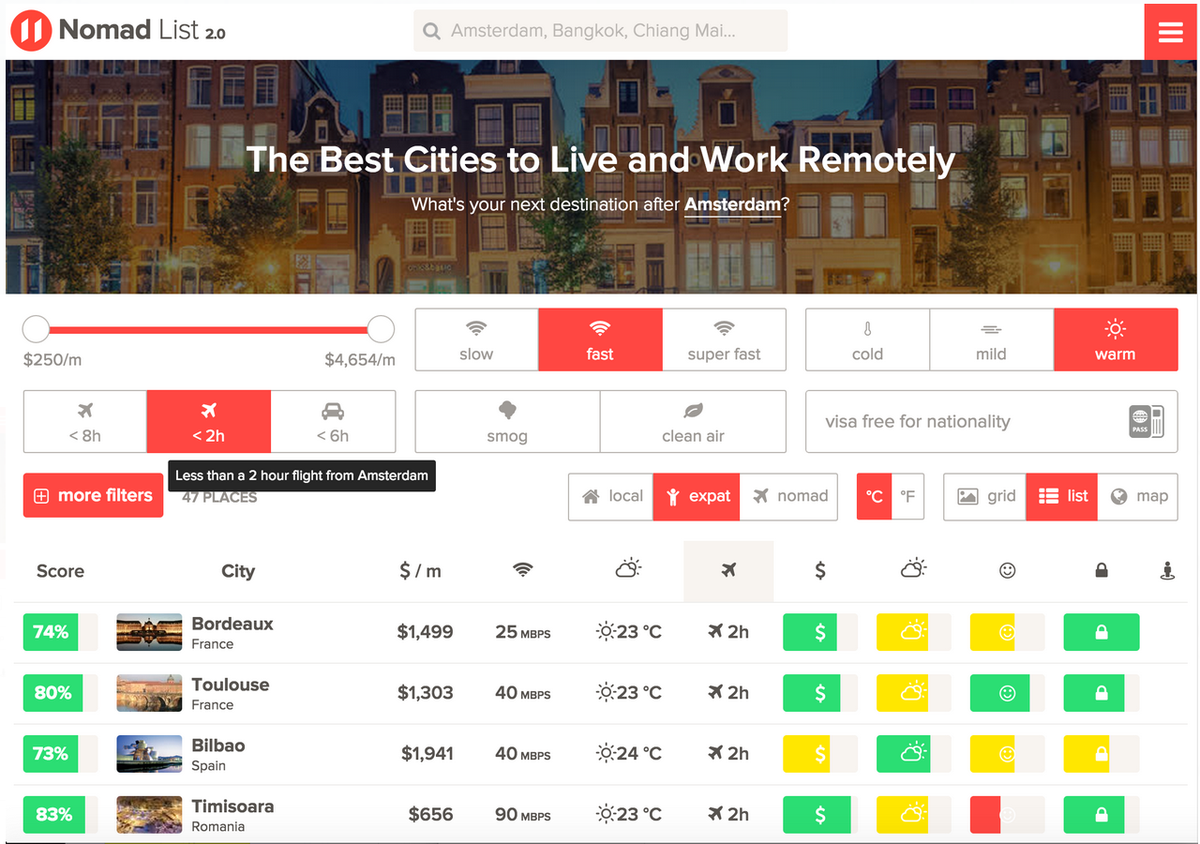1200x844 pixels.
Task: Sort by the smiley fun column icon
Action: pyautogui.click(x=1007, y=570)
